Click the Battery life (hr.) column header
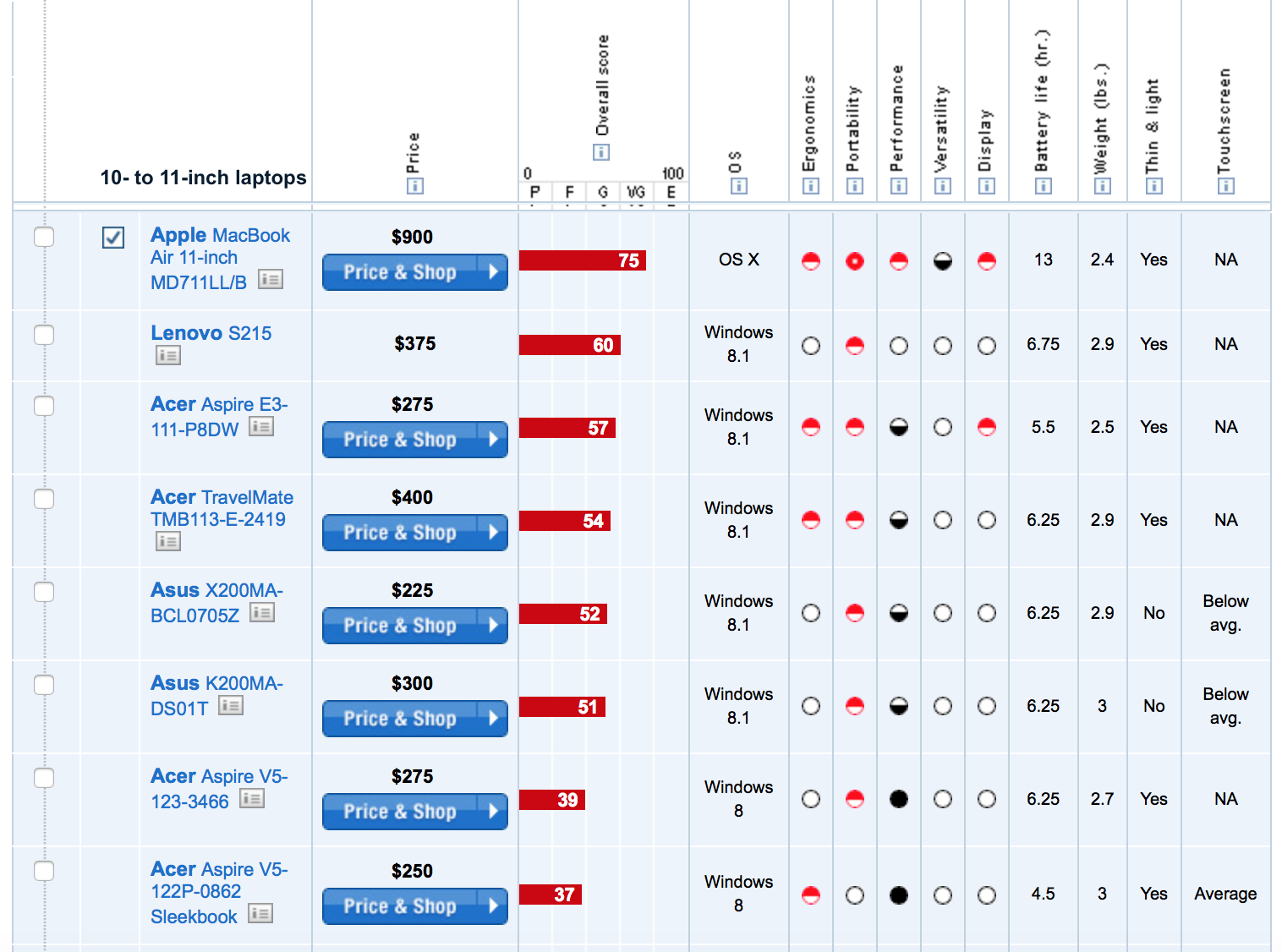This screenshot has height=952, width=1282. pos(1043,101)
